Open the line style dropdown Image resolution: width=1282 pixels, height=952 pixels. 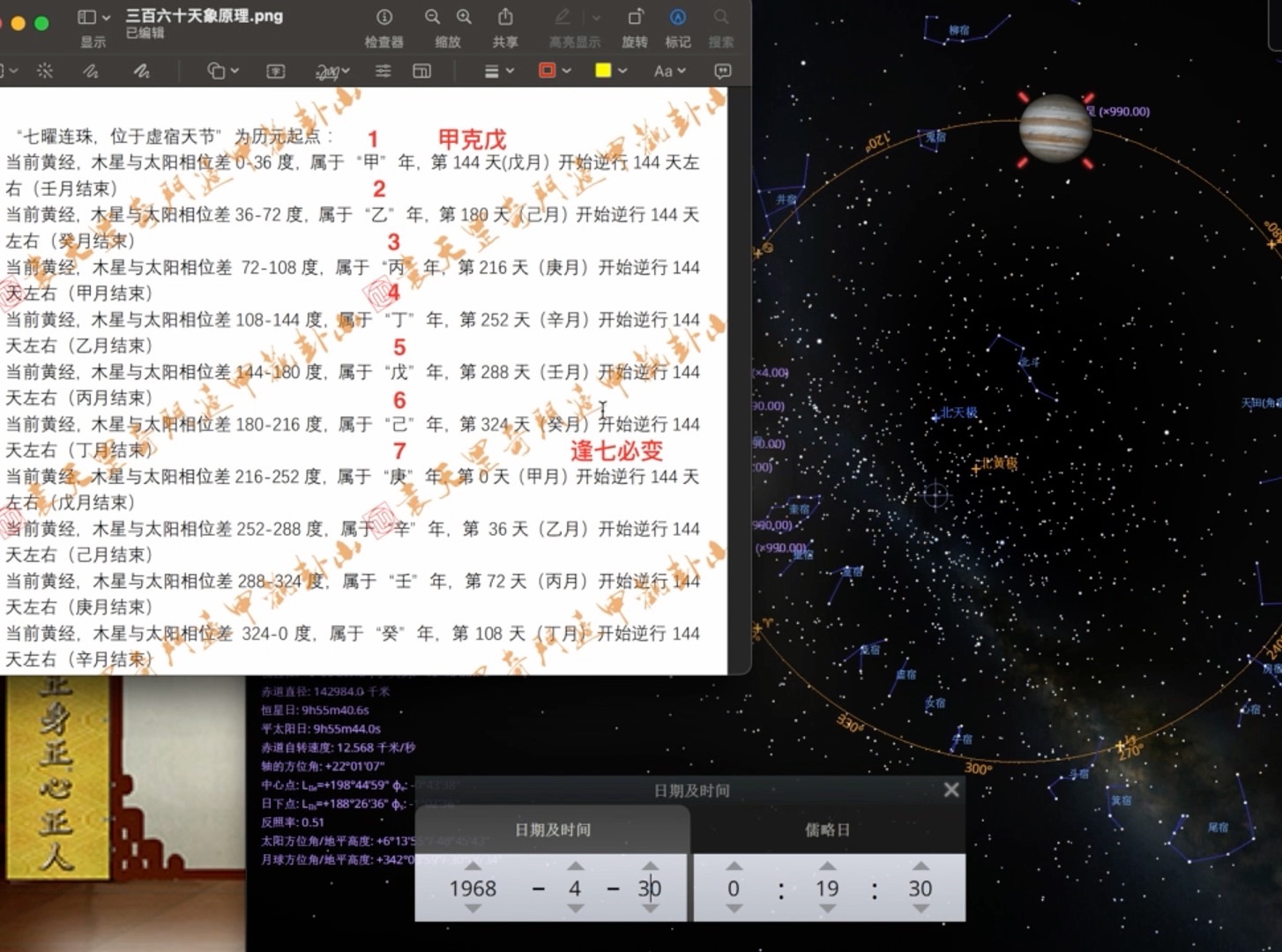tap(499, 71)
